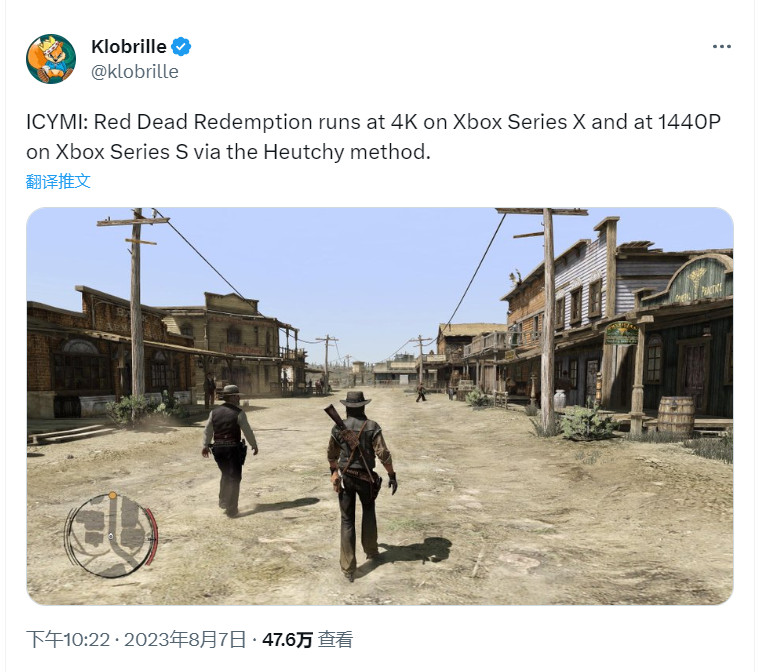The width and height of the screenshot is (766, 672).
Task: Click the 2023年8月7日 date
Action: pyautogui.click(x=185, y=640)
